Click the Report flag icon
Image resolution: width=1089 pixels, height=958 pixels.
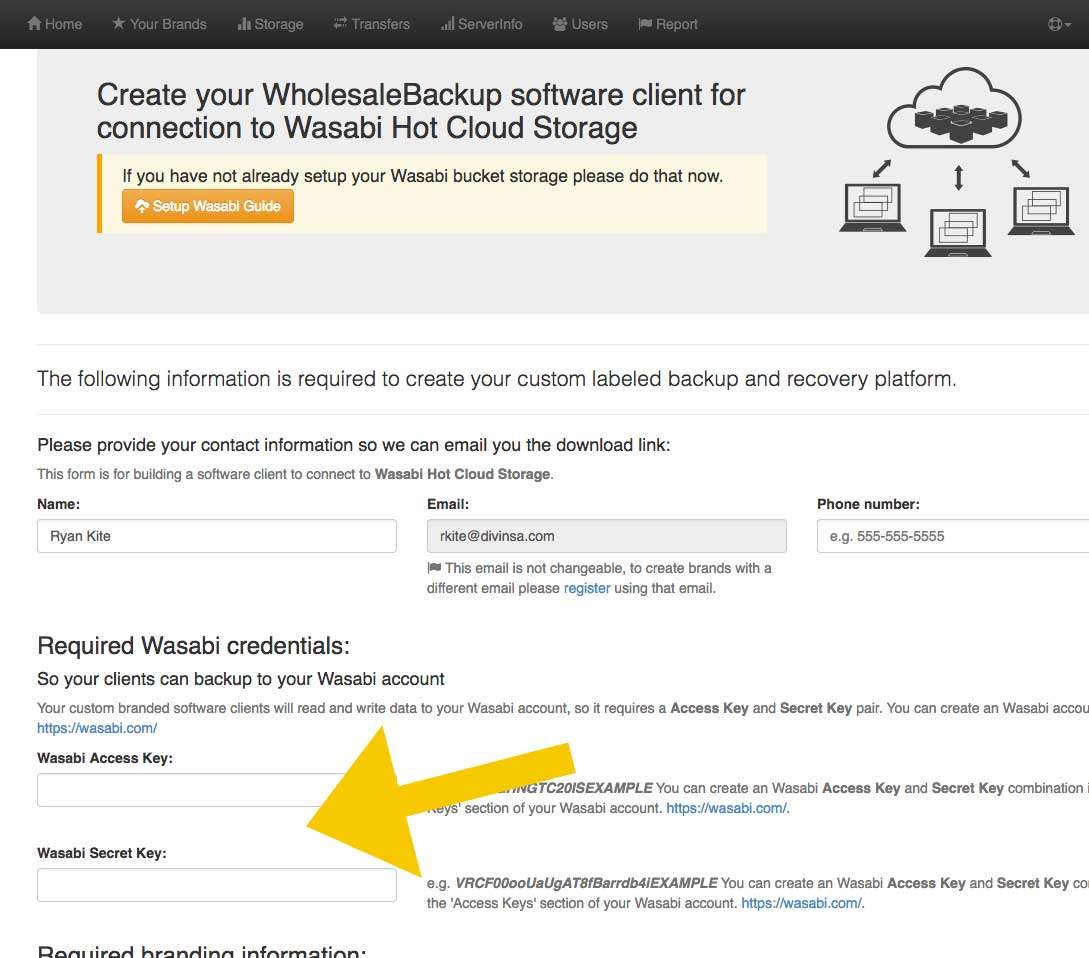(x=645, y=24)
